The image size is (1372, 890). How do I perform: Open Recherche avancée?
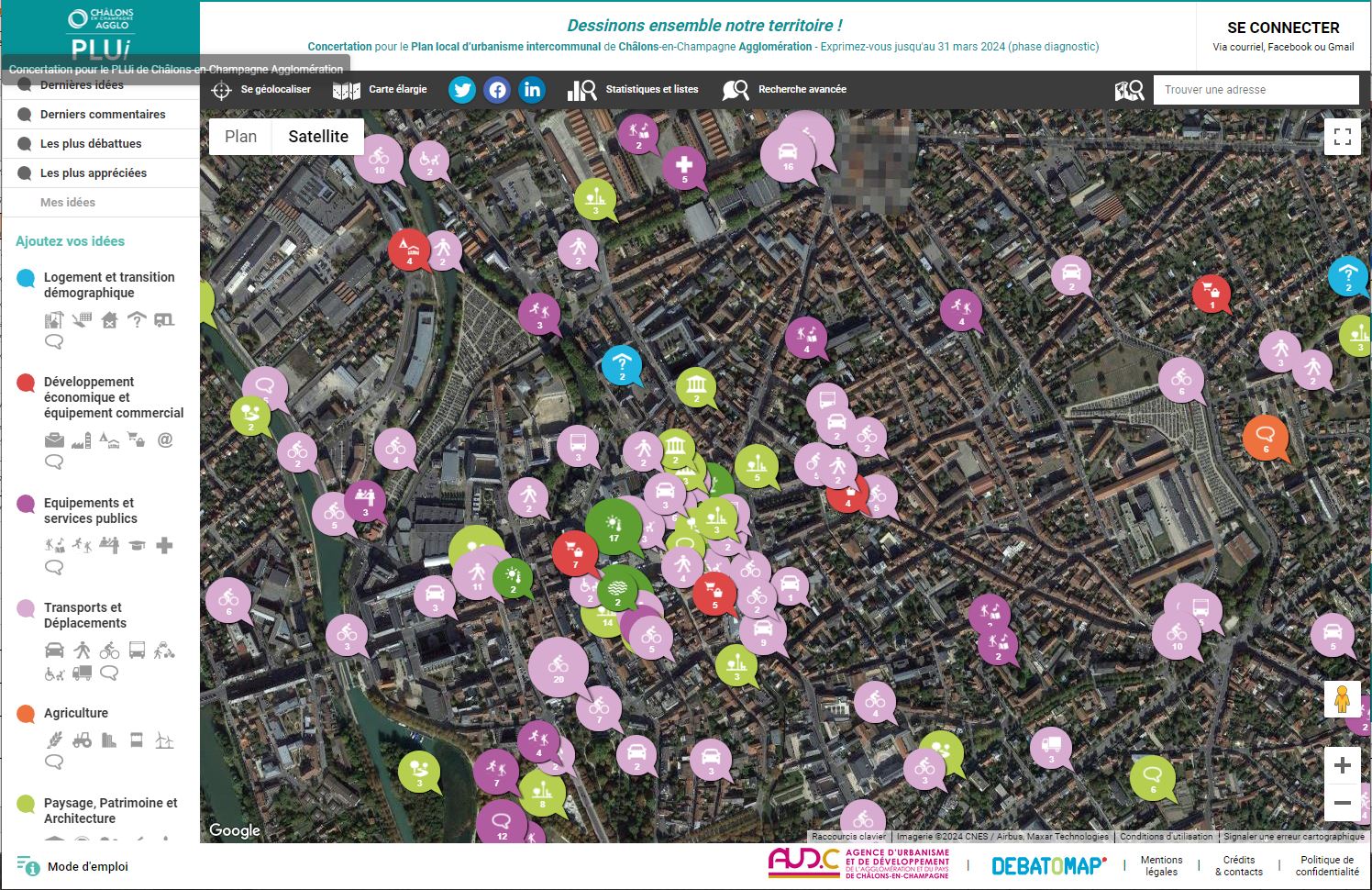coord(784,90)
